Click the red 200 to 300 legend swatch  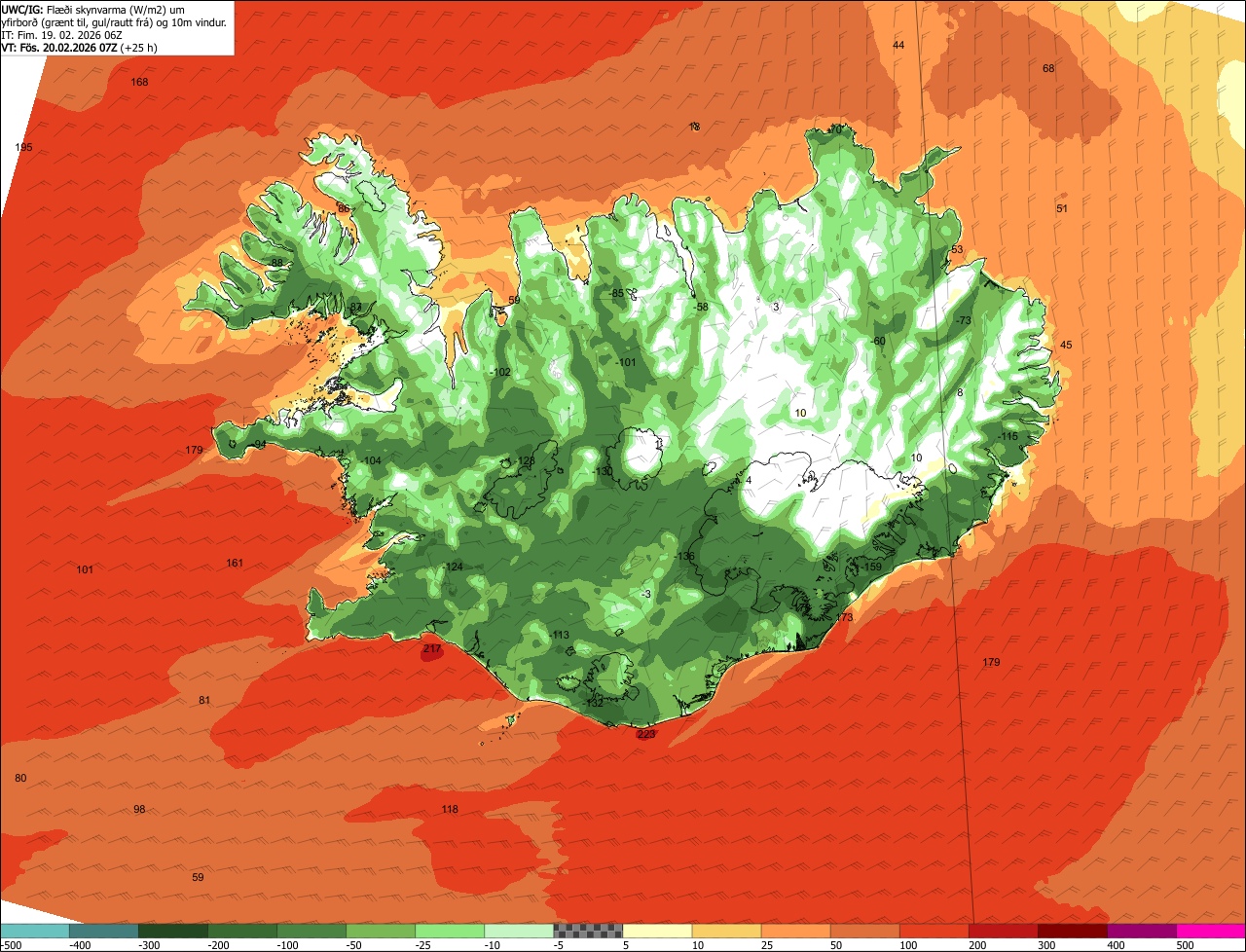(1003, 931)
